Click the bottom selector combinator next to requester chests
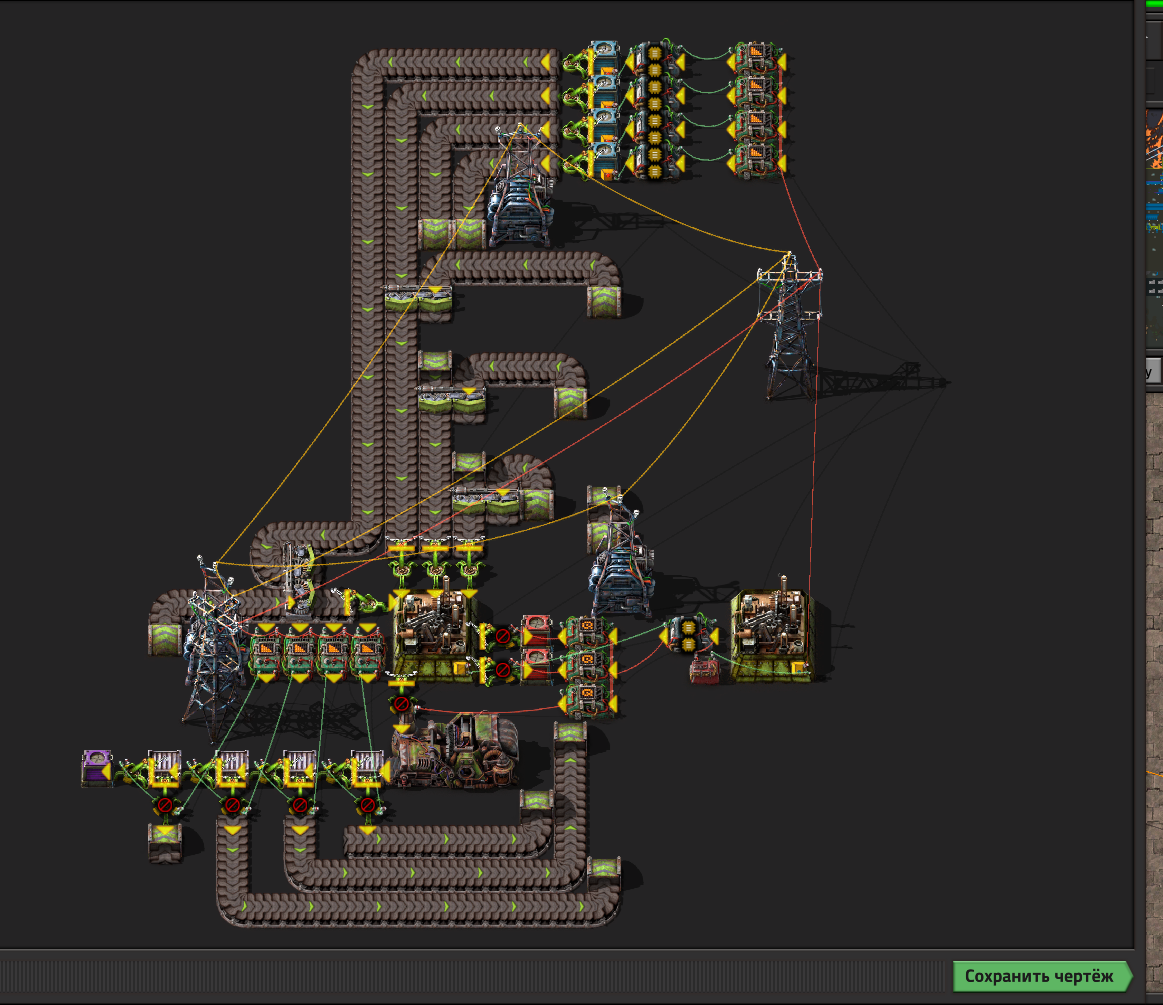 (x=655, y=162)
